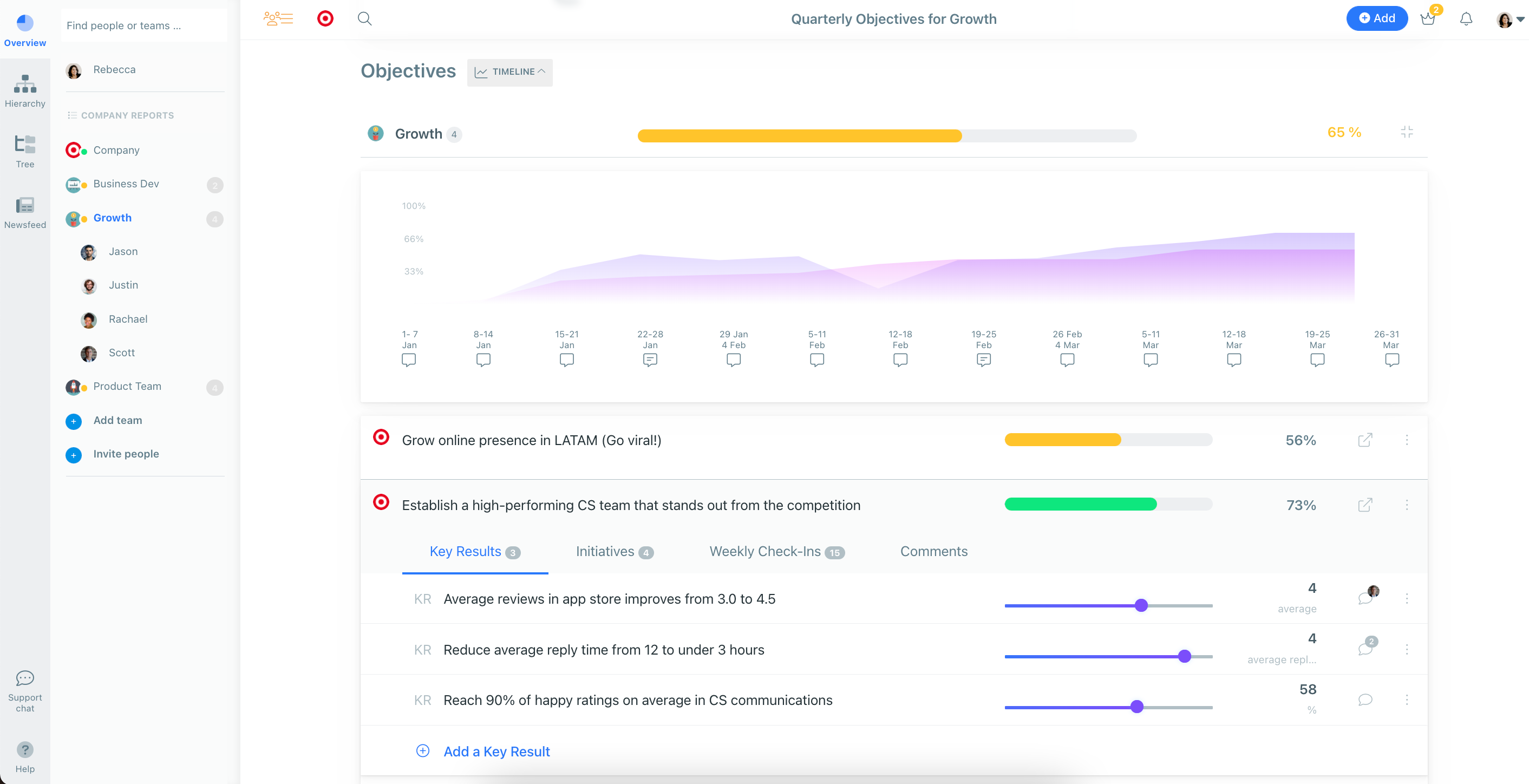
Task: Open the basket icon with badge 2
Action: pyautogui.click(x=1428, y=19)
